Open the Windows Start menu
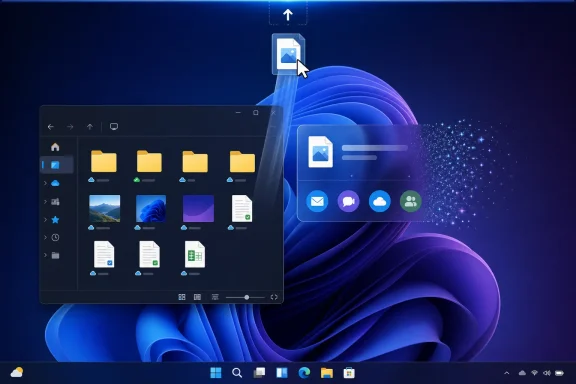 point(216,373)
